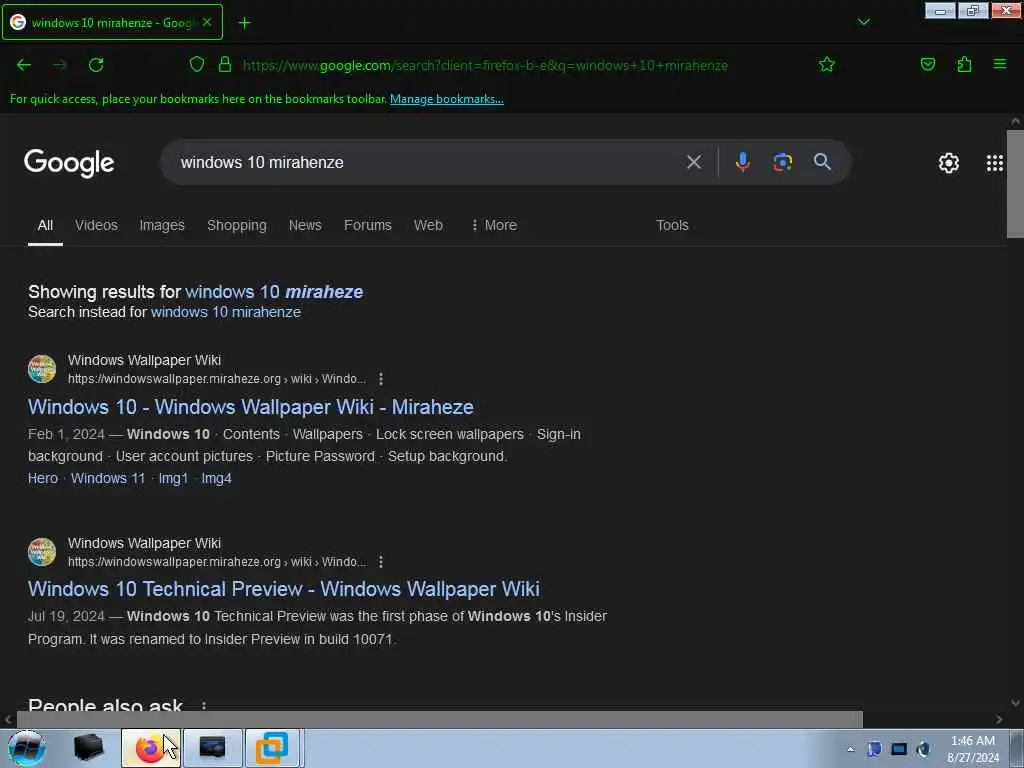The image size is (1024, 768).
Task: Open the Windows Start orb
Action: pos(27,748)
